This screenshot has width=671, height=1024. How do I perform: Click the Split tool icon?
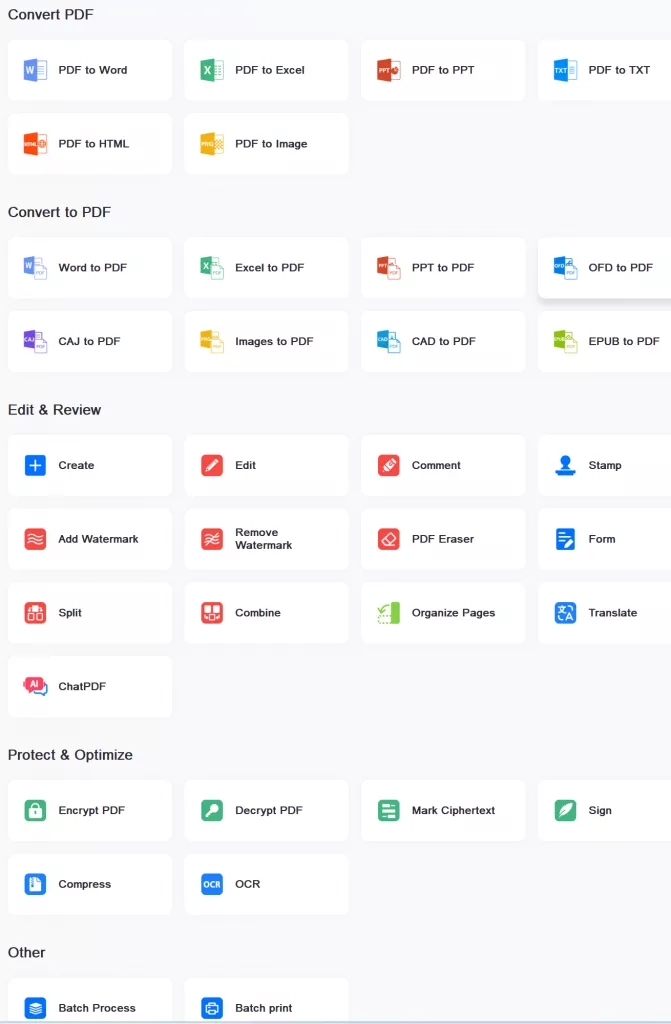(x=35, y=613)
